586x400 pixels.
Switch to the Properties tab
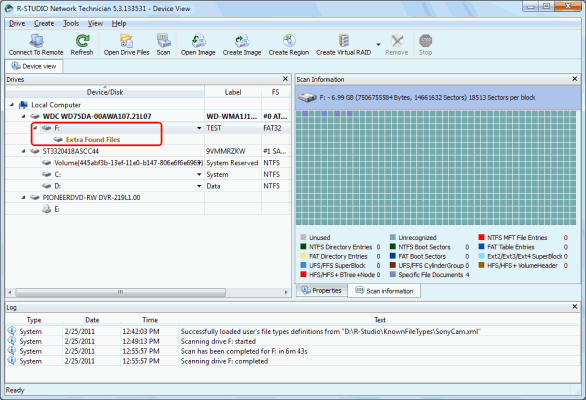tap(321, 290)
